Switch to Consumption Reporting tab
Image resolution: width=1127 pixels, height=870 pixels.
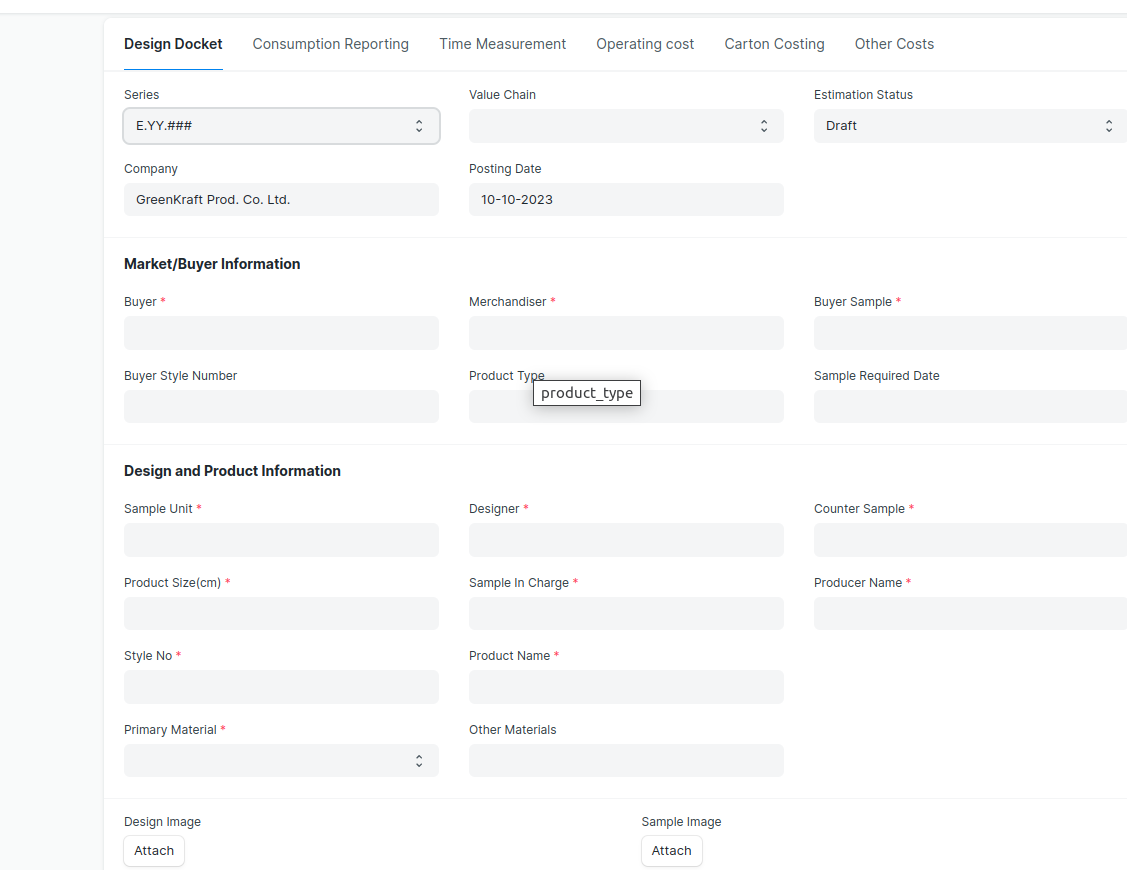[330, 44]
